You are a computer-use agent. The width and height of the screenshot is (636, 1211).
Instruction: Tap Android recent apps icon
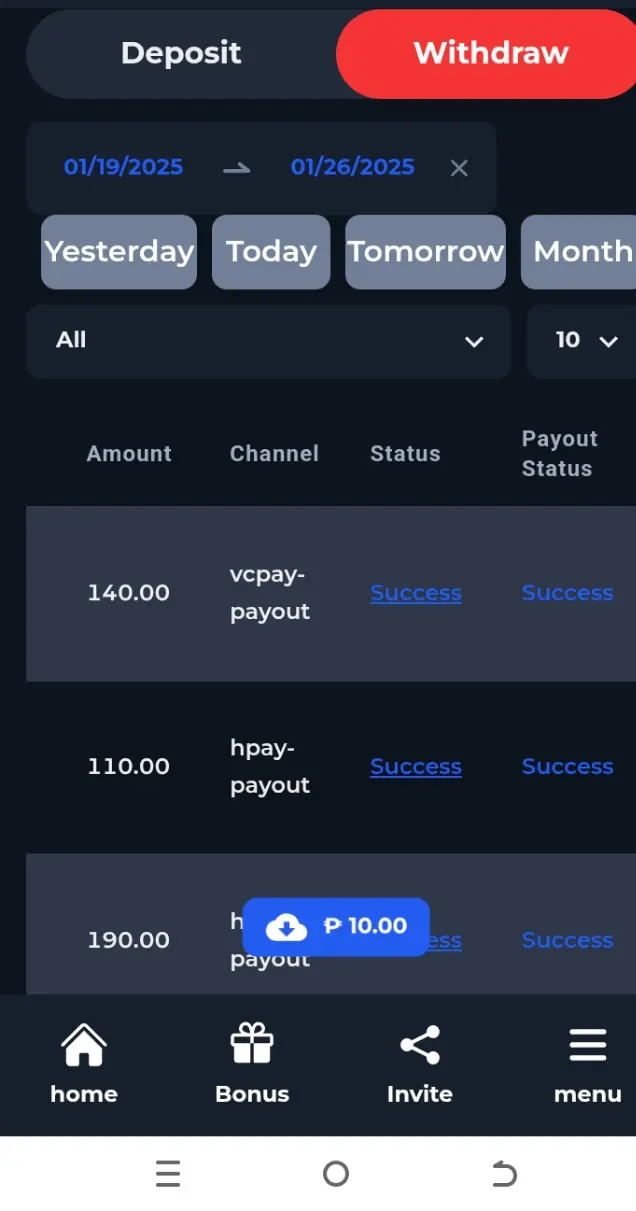pyautogui.click(x=168, y=1173)
